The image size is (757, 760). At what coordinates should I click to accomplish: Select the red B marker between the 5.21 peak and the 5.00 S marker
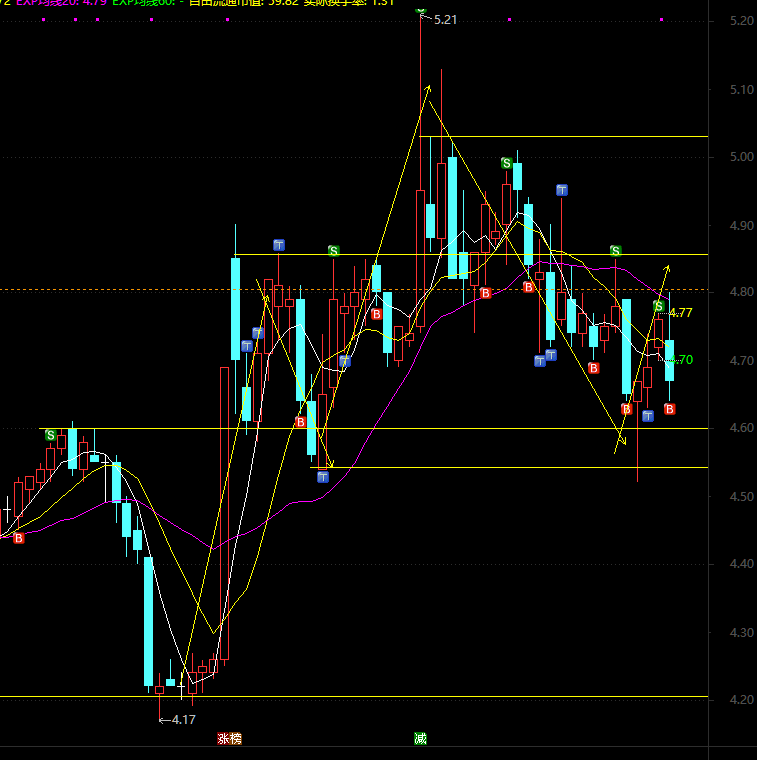point(486,293)
